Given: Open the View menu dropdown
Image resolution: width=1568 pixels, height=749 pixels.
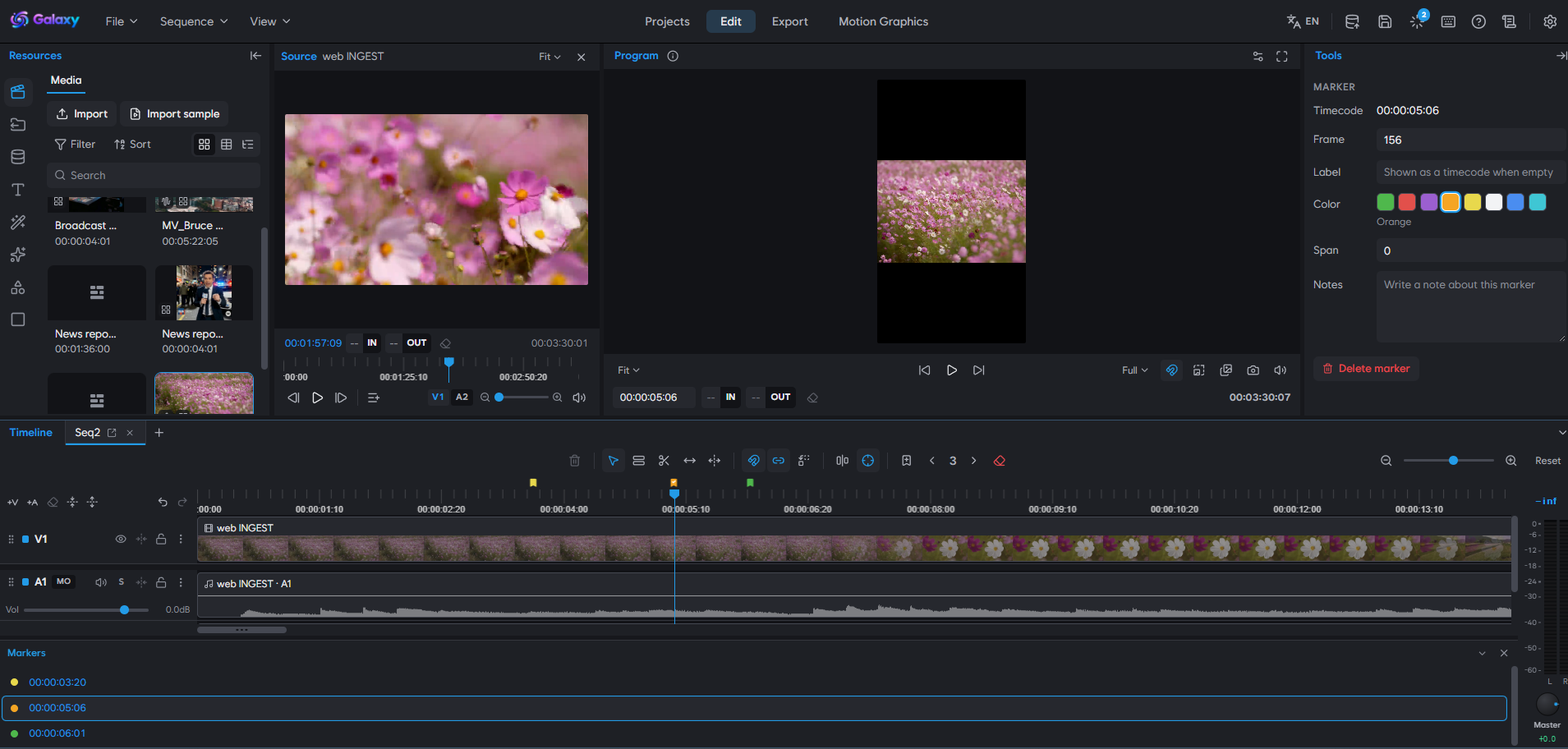Looking at the screenshot, I should click(x=269, y=21).
